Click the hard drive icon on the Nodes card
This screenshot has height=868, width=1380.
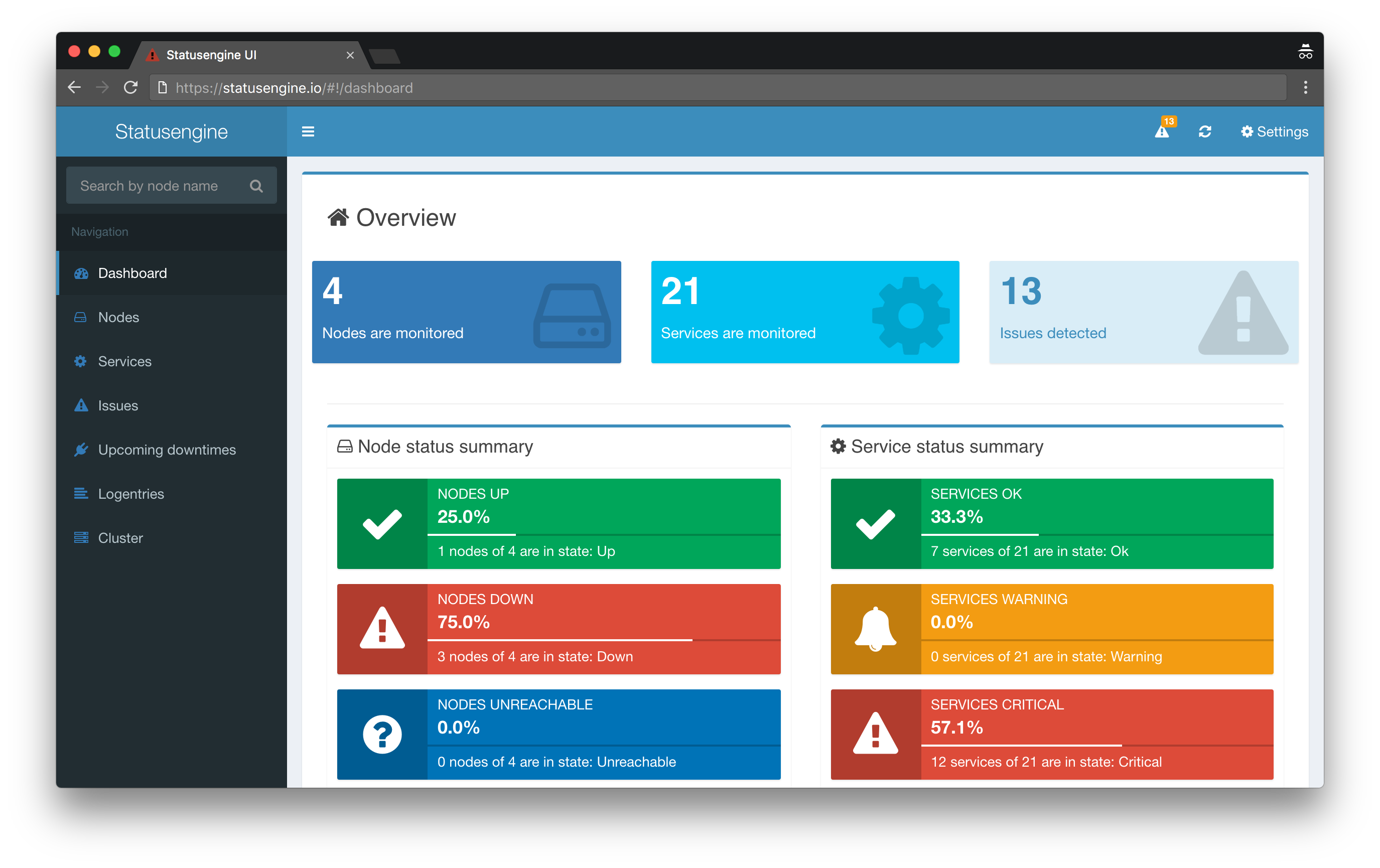572,316
